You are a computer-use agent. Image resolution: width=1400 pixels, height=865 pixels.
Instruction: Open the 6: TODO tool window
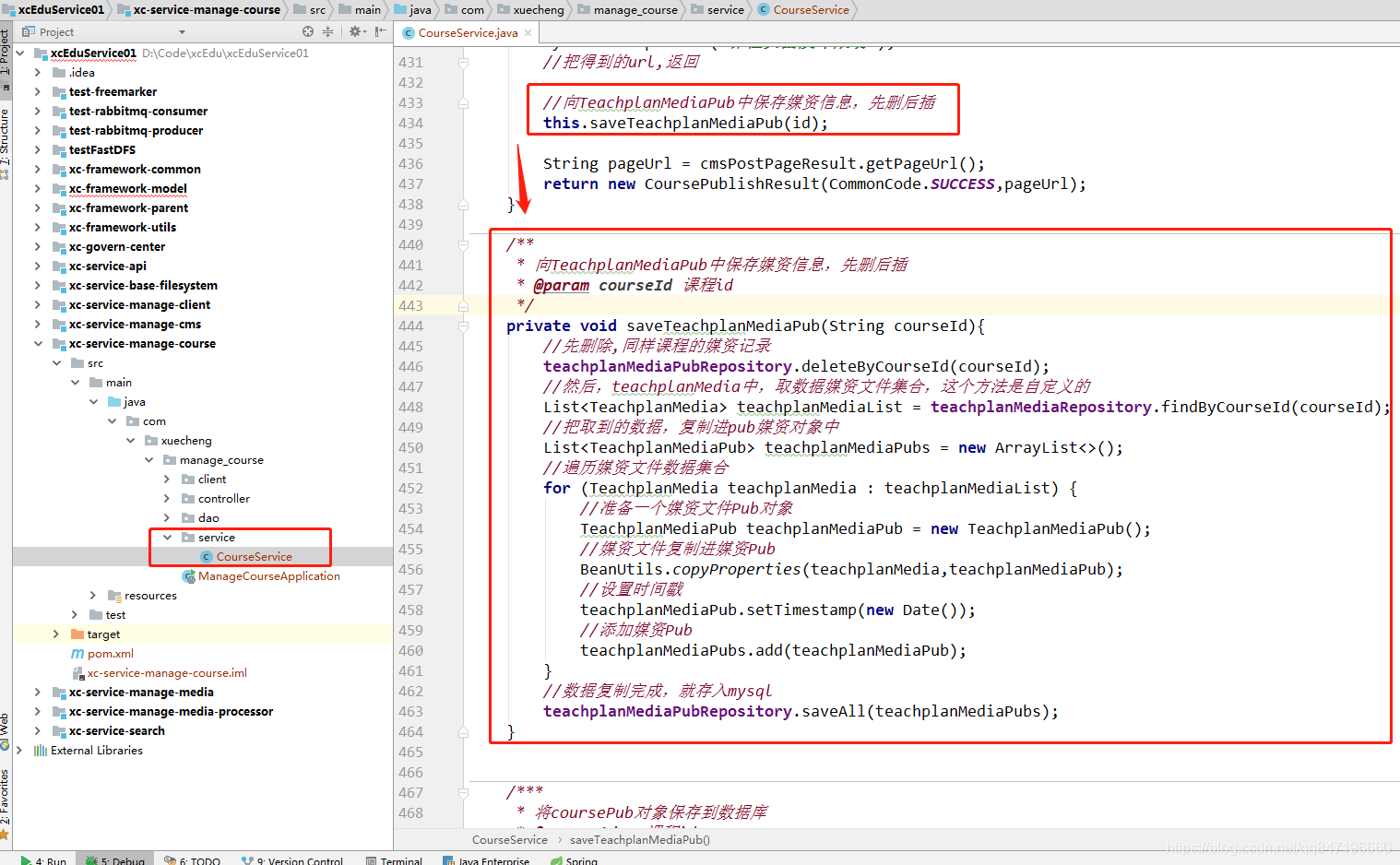193,859
